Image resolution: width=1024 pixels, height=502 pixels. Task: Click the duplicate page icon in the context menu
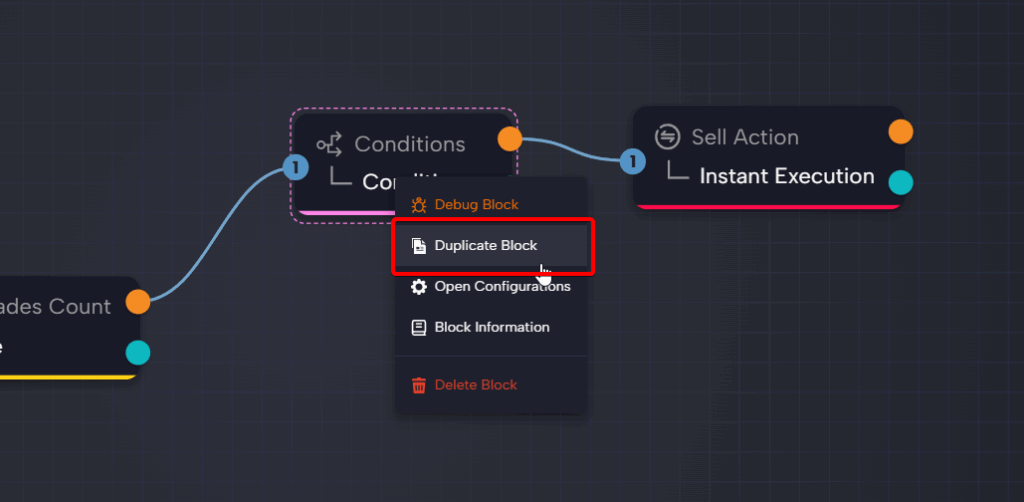pos(419,246)
